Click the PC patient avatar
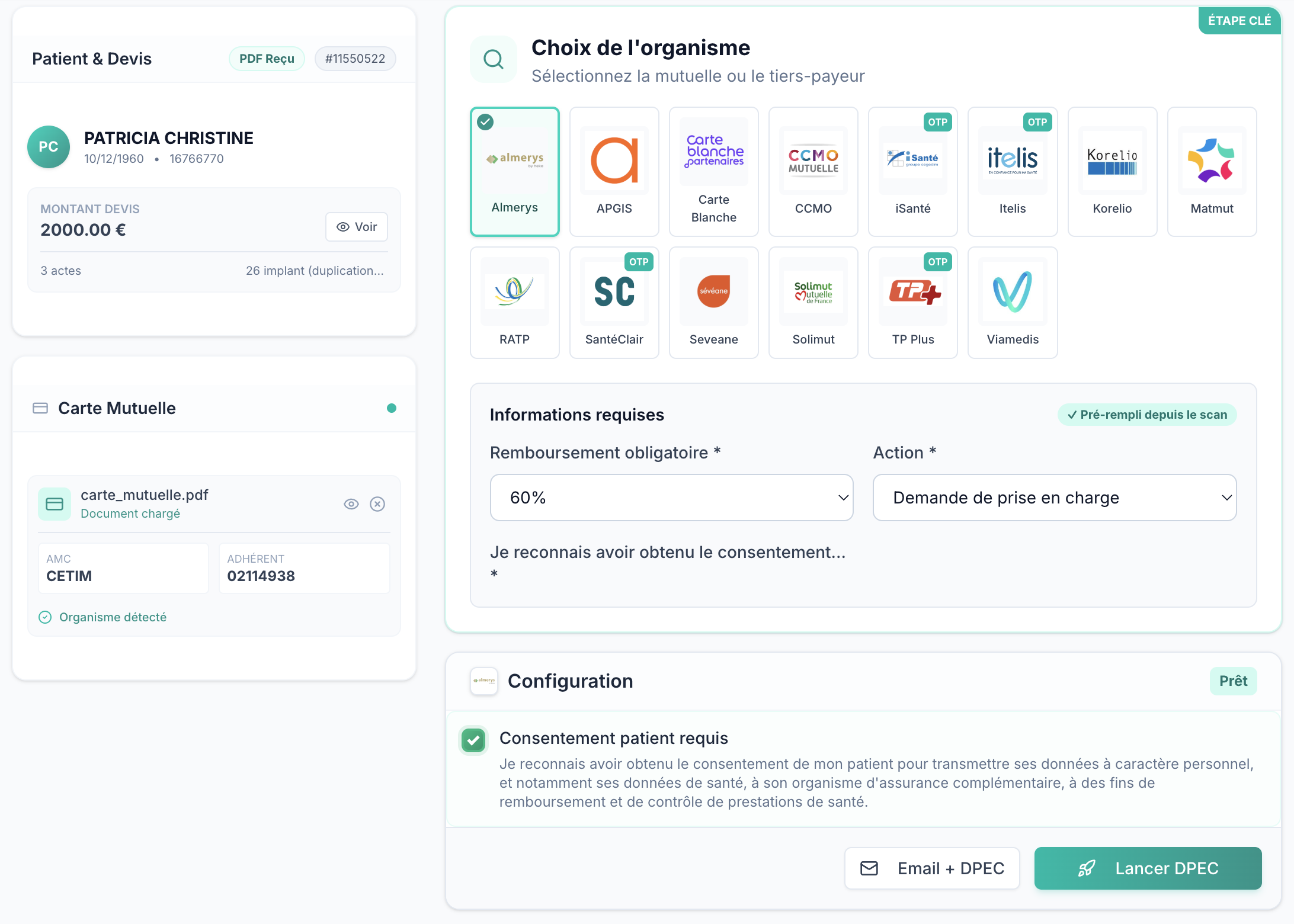 pos(49,147)
